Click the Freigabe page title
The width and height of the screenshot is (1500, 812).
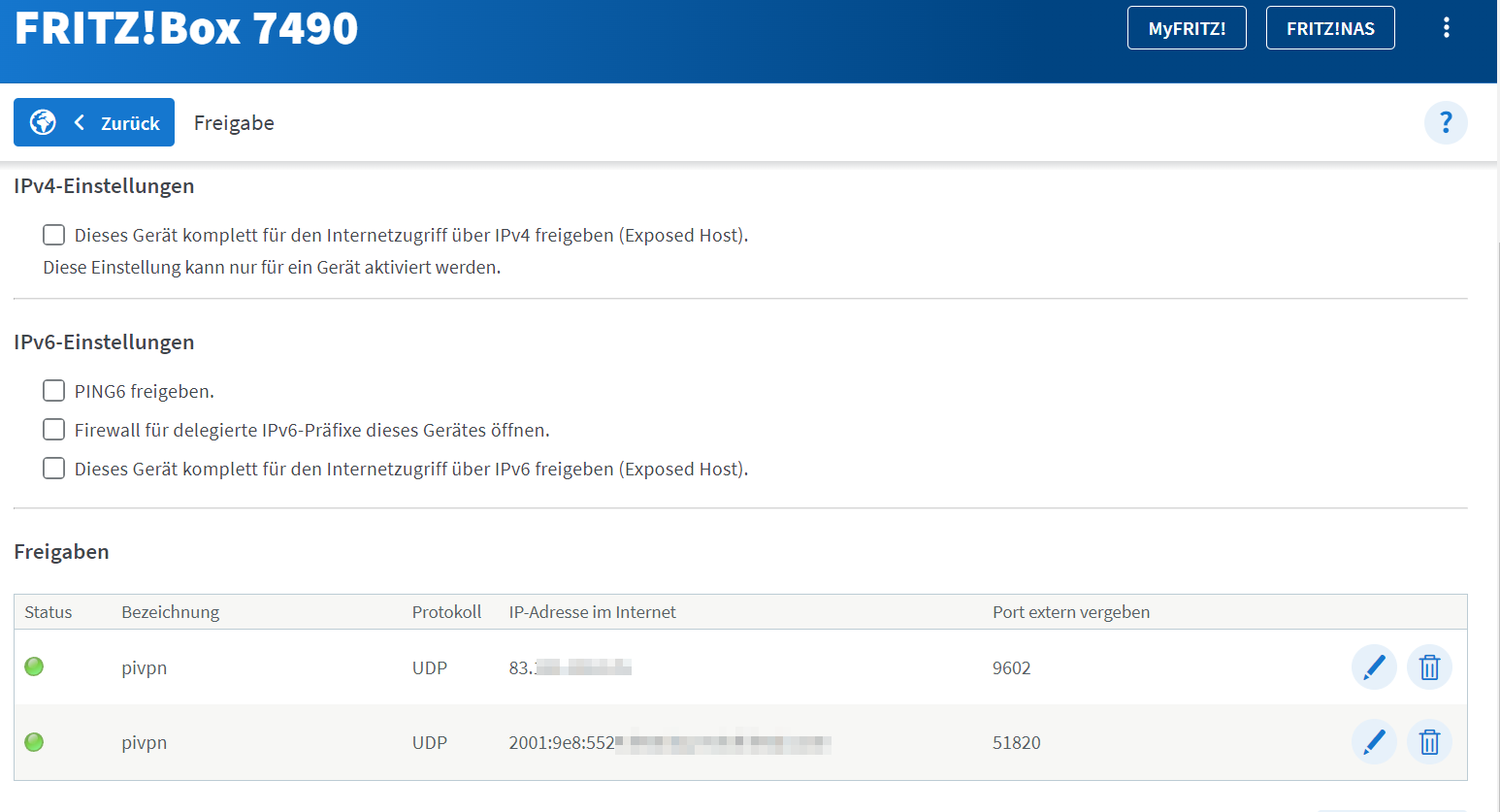pyautogui.click(x=234, y=123)
